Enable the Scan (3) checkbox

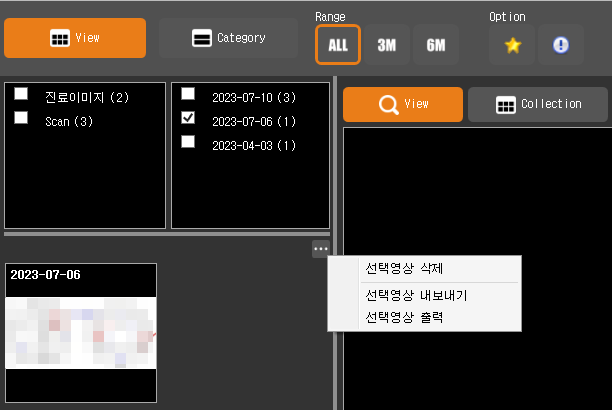[x=21, y=117]
